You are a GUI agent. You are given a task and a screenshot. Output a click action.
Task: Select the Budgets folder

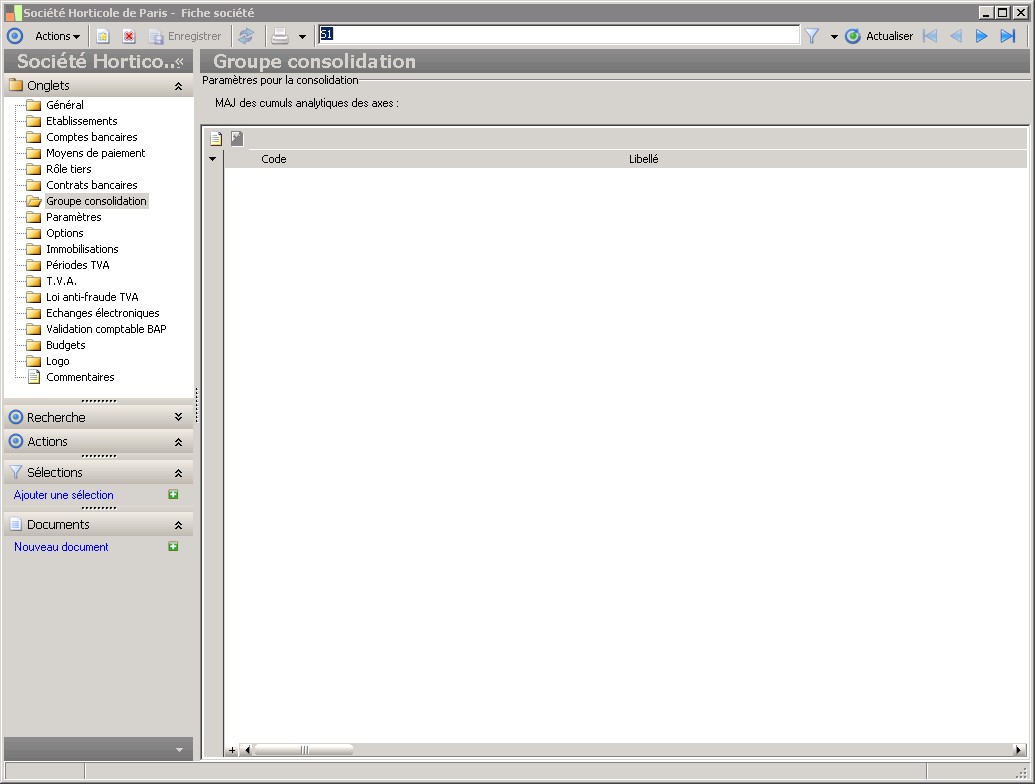66,345
